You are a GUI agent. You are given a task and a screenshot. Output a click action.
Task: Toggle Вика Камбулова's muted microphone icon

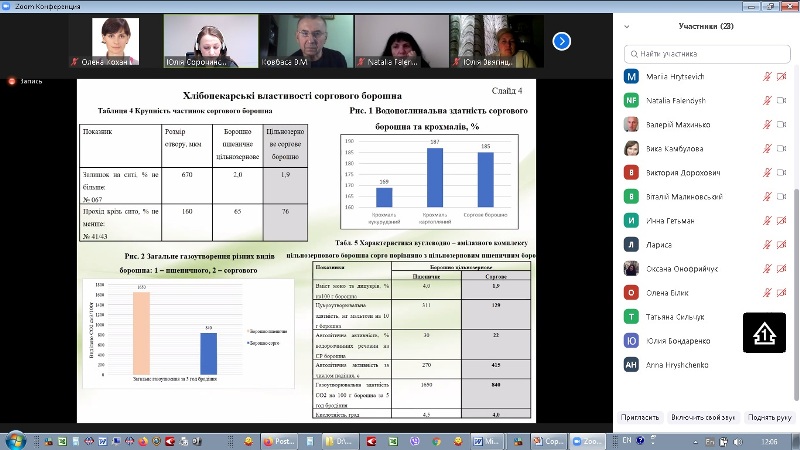pyautogui.click(x=767, y=148)
